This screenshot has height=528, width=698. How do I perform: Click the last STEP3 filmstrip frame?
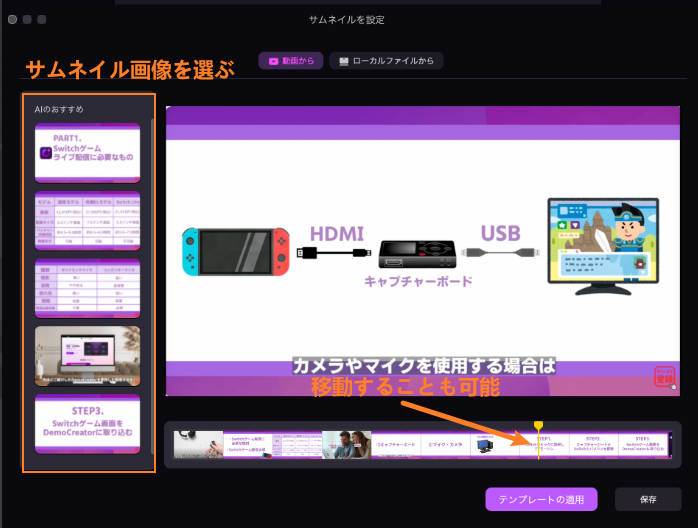[643, 444]
